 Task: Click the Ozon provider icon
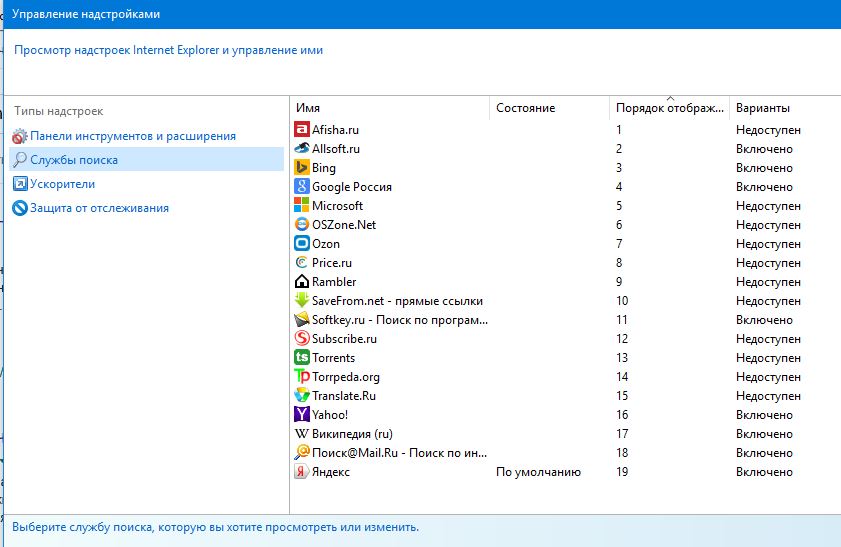(x=302, y=244)
